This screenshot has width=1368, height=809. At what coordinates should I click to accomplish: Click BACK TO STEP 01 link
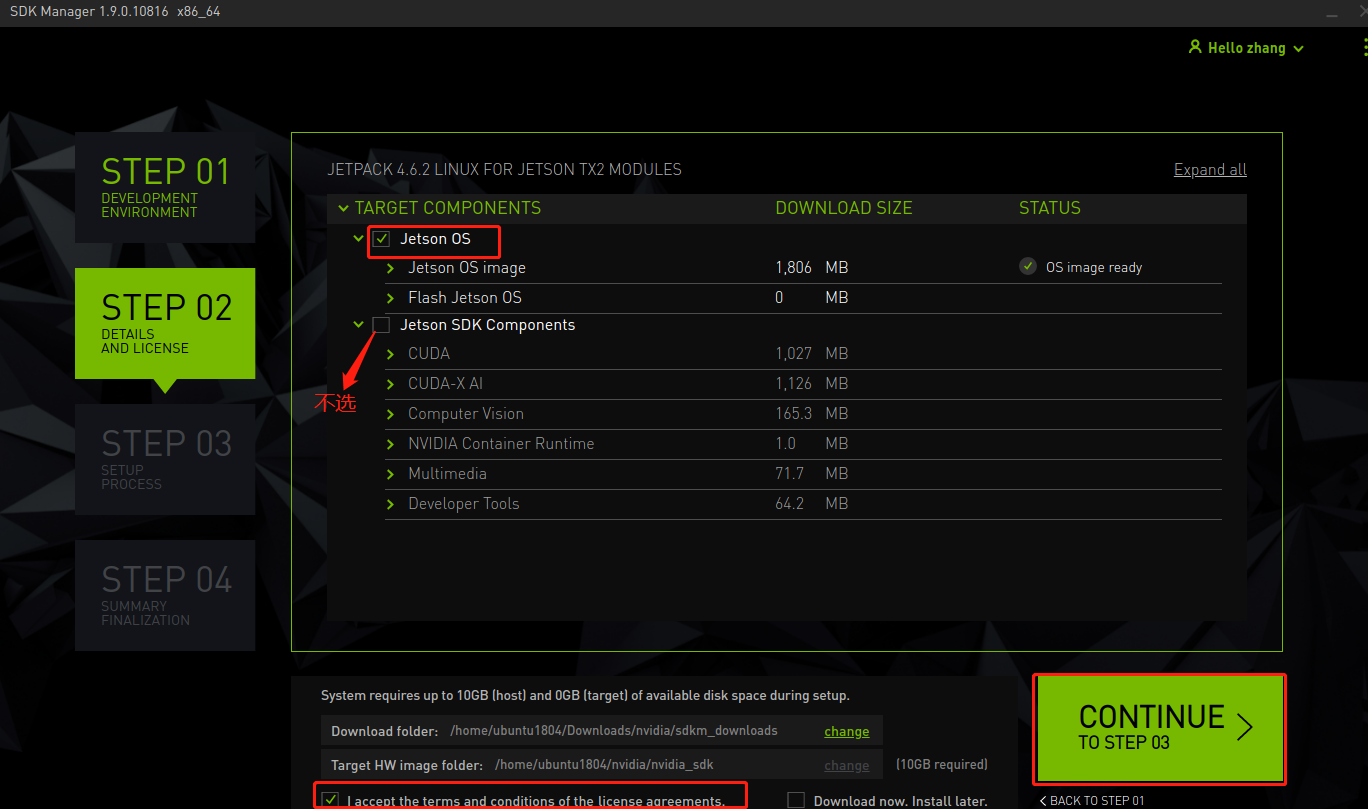[x=1092, y=801]
